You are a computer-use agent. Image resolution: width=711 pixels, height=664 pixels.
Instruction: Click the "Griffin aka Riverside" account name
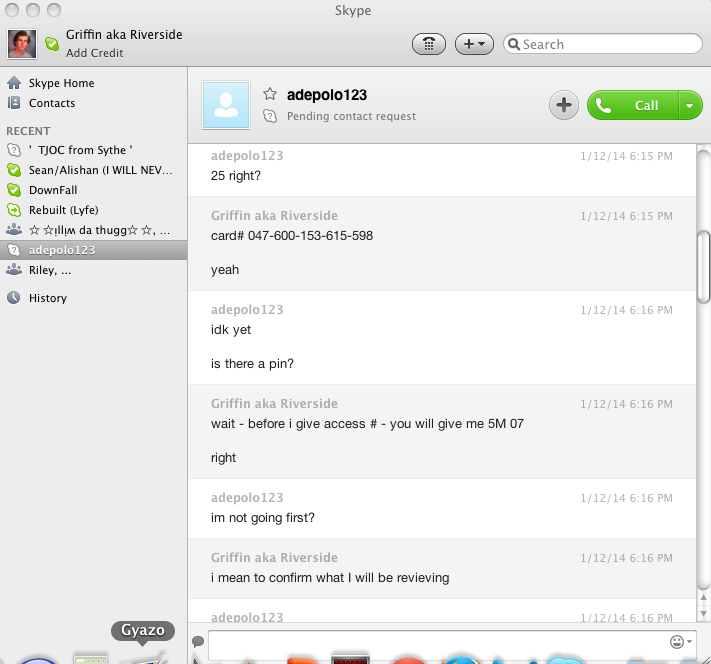pos(124,34)
